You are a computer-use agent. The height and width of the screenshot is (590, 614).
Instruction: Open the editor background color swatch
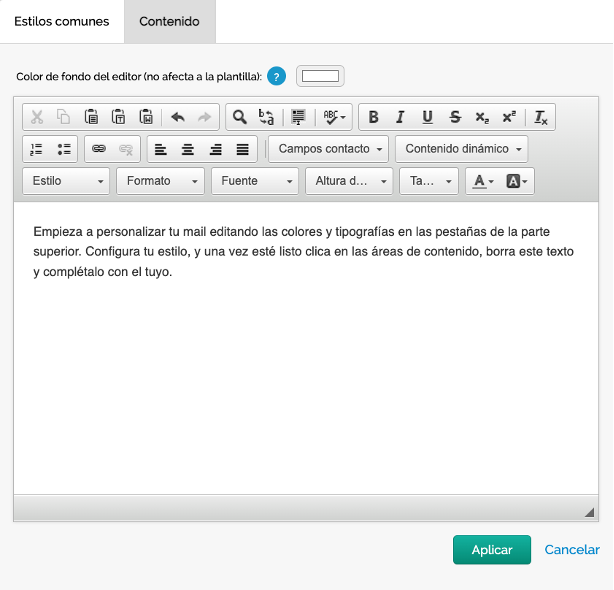tap(320, 76)
